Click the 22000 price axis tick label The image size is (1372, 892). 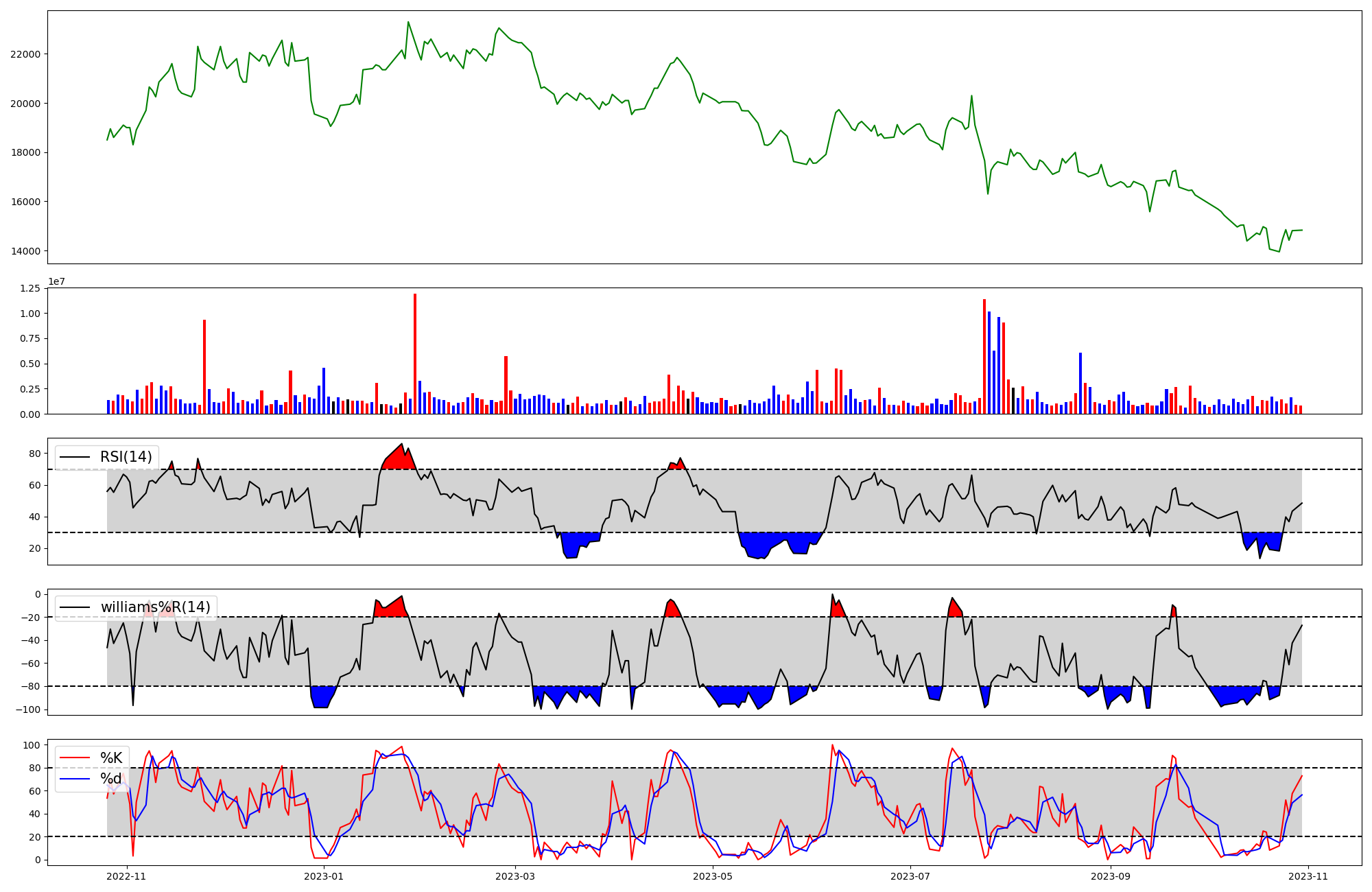coord(24,54)
